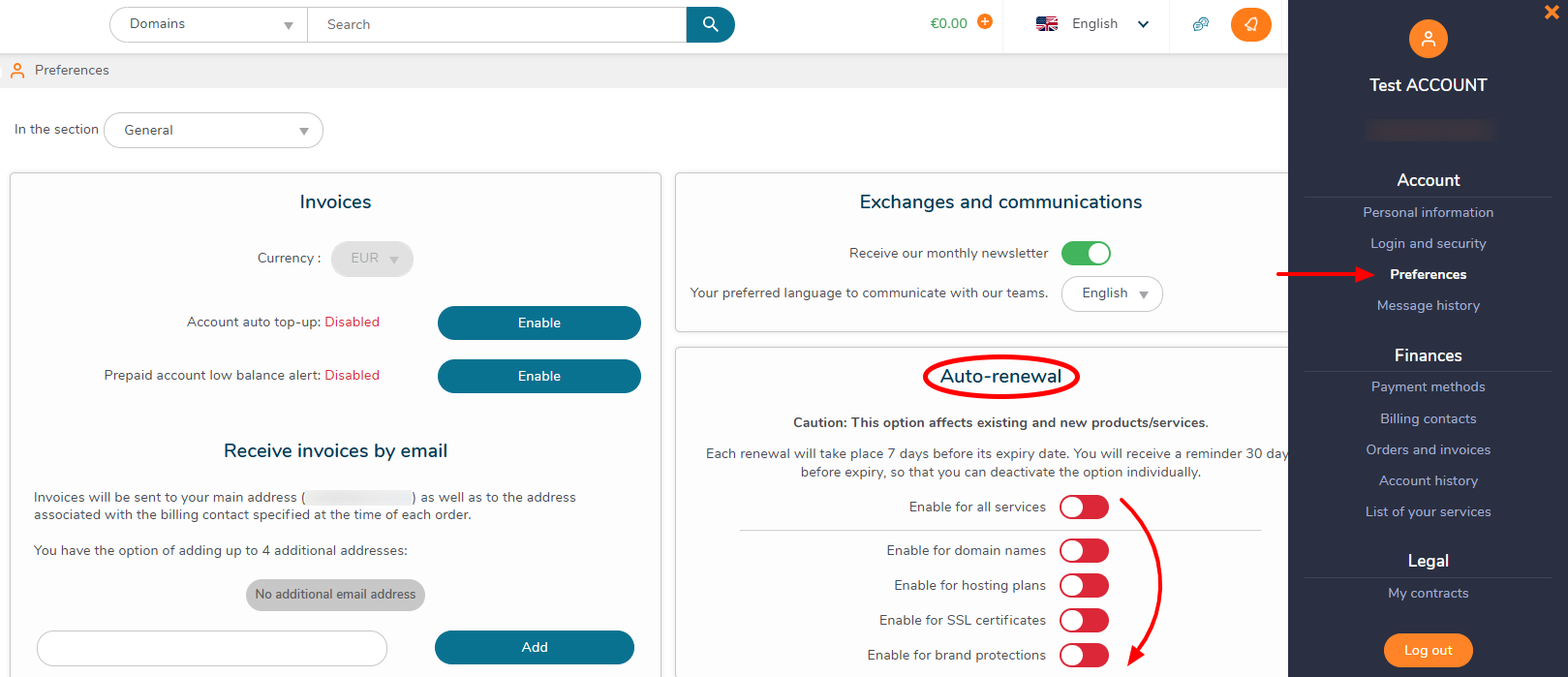
Task: Turn off the monthly newsletter toggle
Action: [x=1086, y=254]
